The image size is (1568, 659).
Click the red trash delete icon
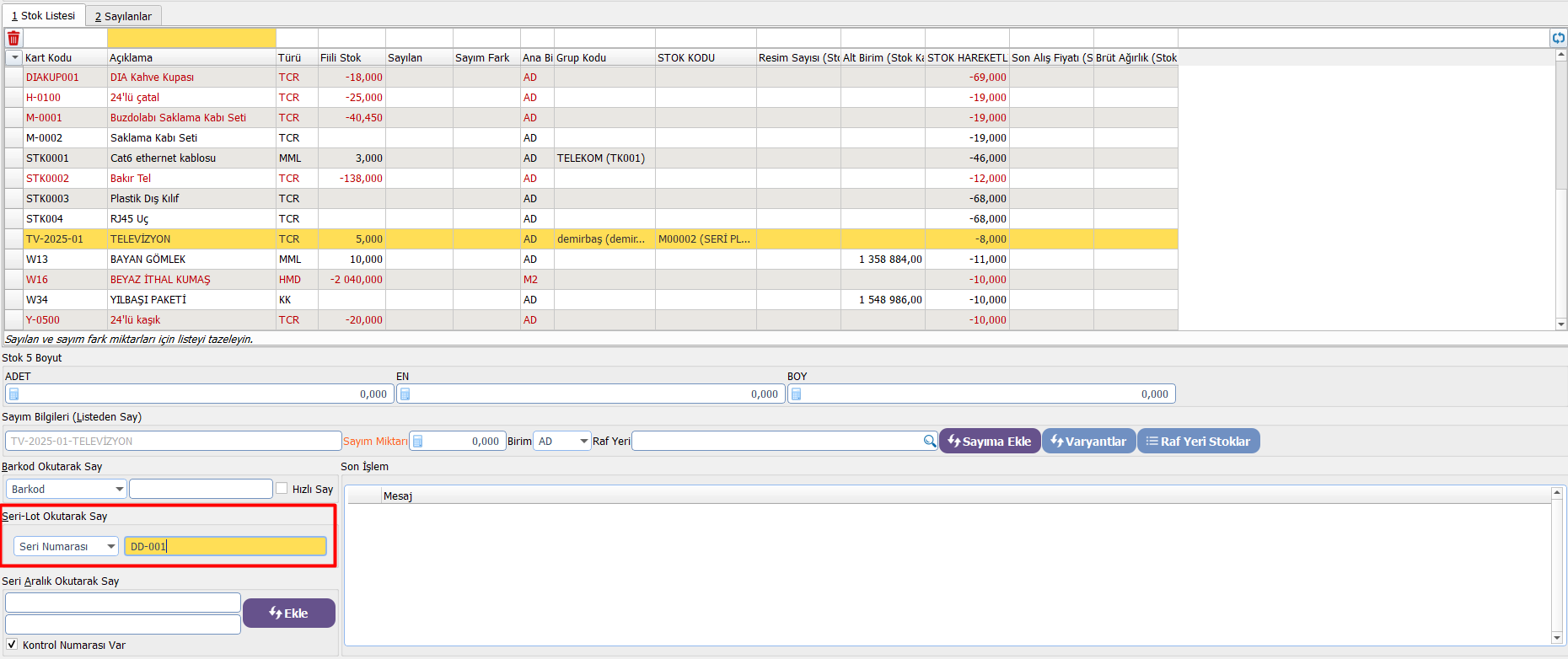click(13, 38)
